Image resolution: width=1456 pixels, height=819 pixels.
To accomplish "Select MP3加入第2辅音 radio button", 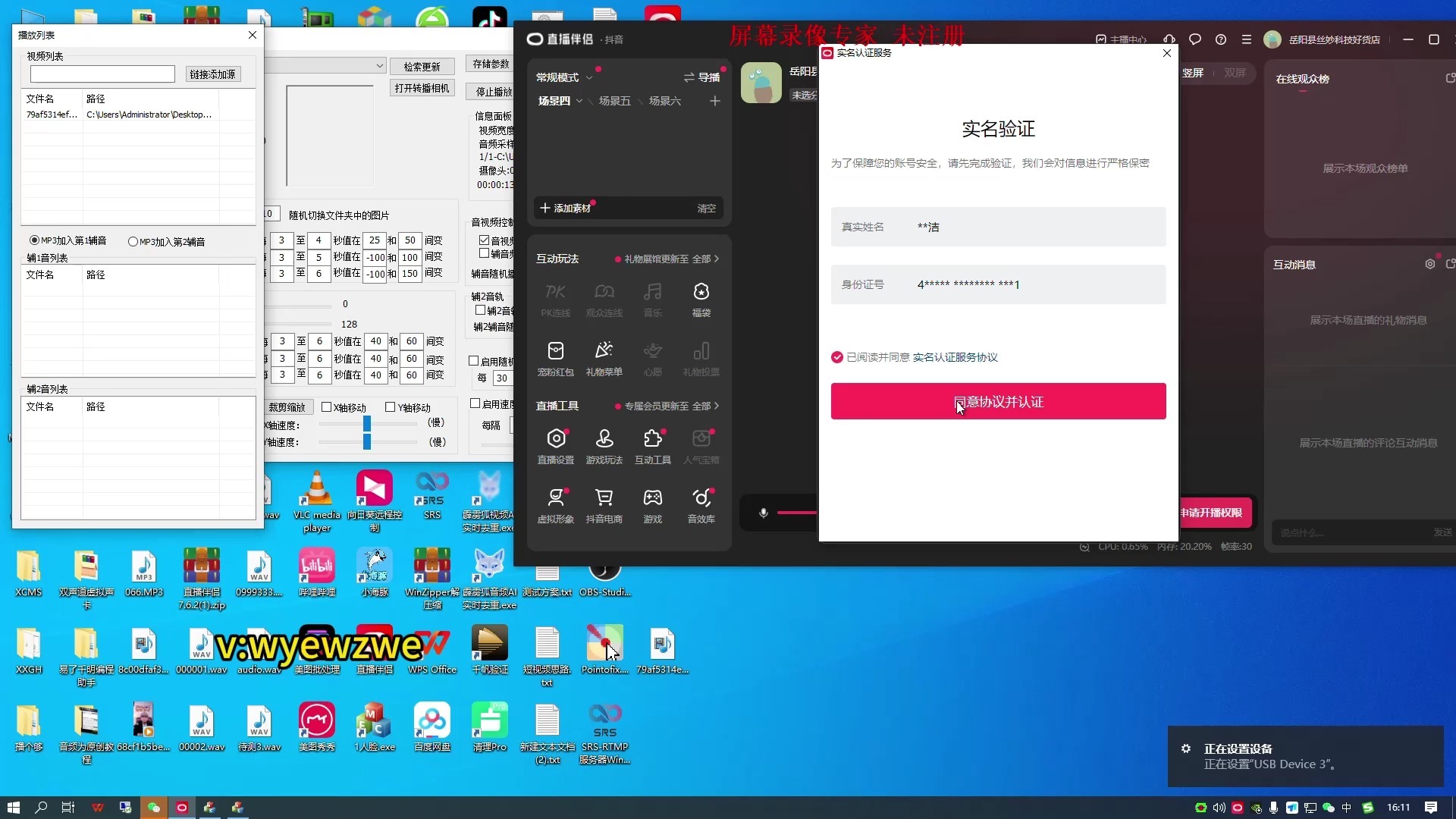I will pos(133,242).
